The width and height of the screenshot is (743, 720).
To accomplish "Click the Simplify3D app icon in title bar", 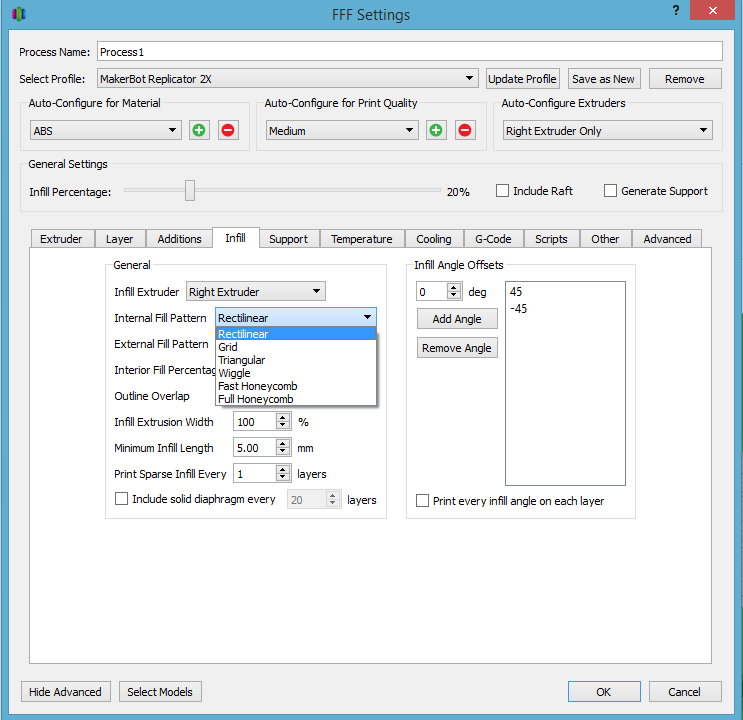I will point(18,14).
